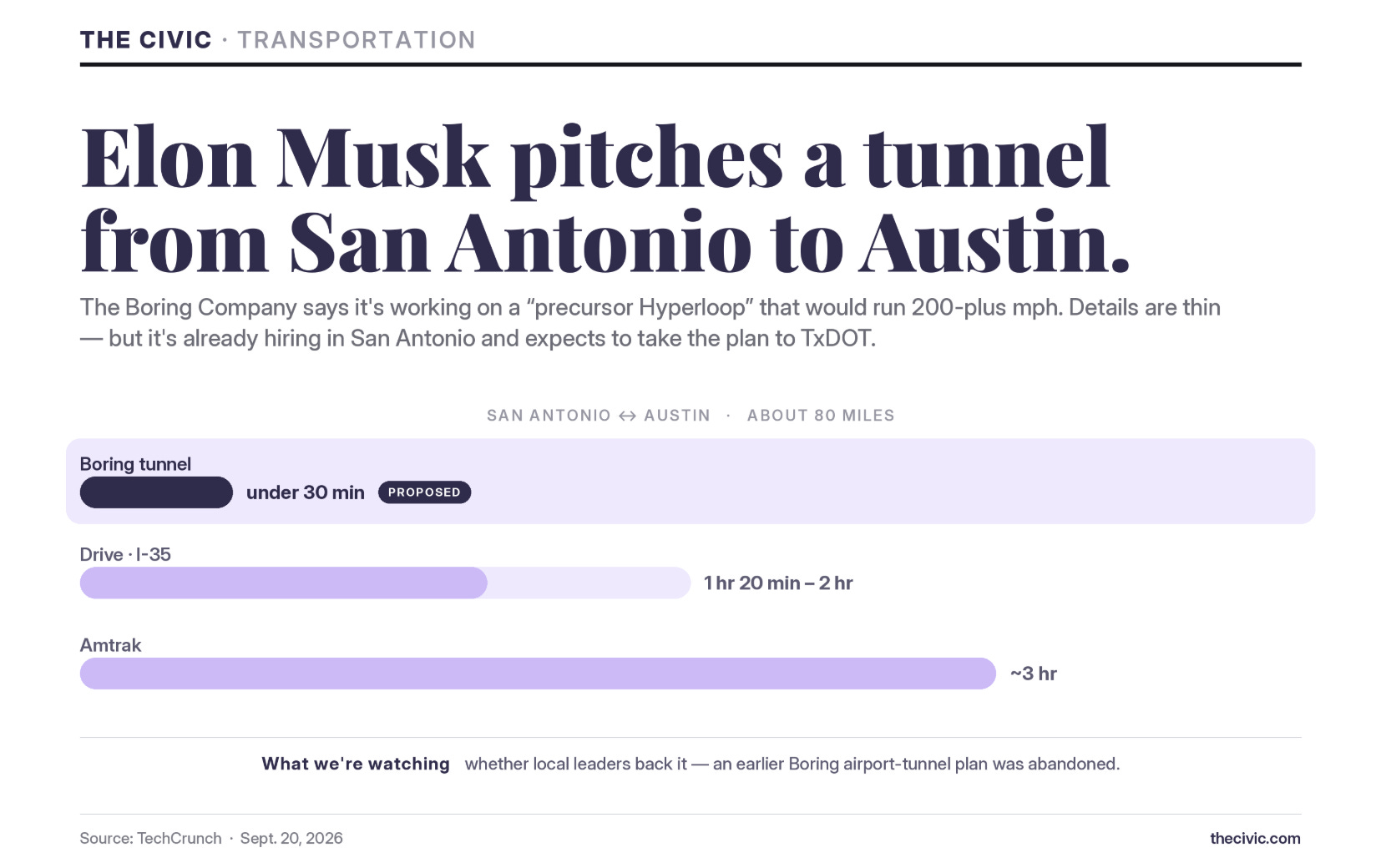This screenshot has height=868, width=1376.
Task: Click the 'Drive · I-35' row title
Action: point(125,554)
